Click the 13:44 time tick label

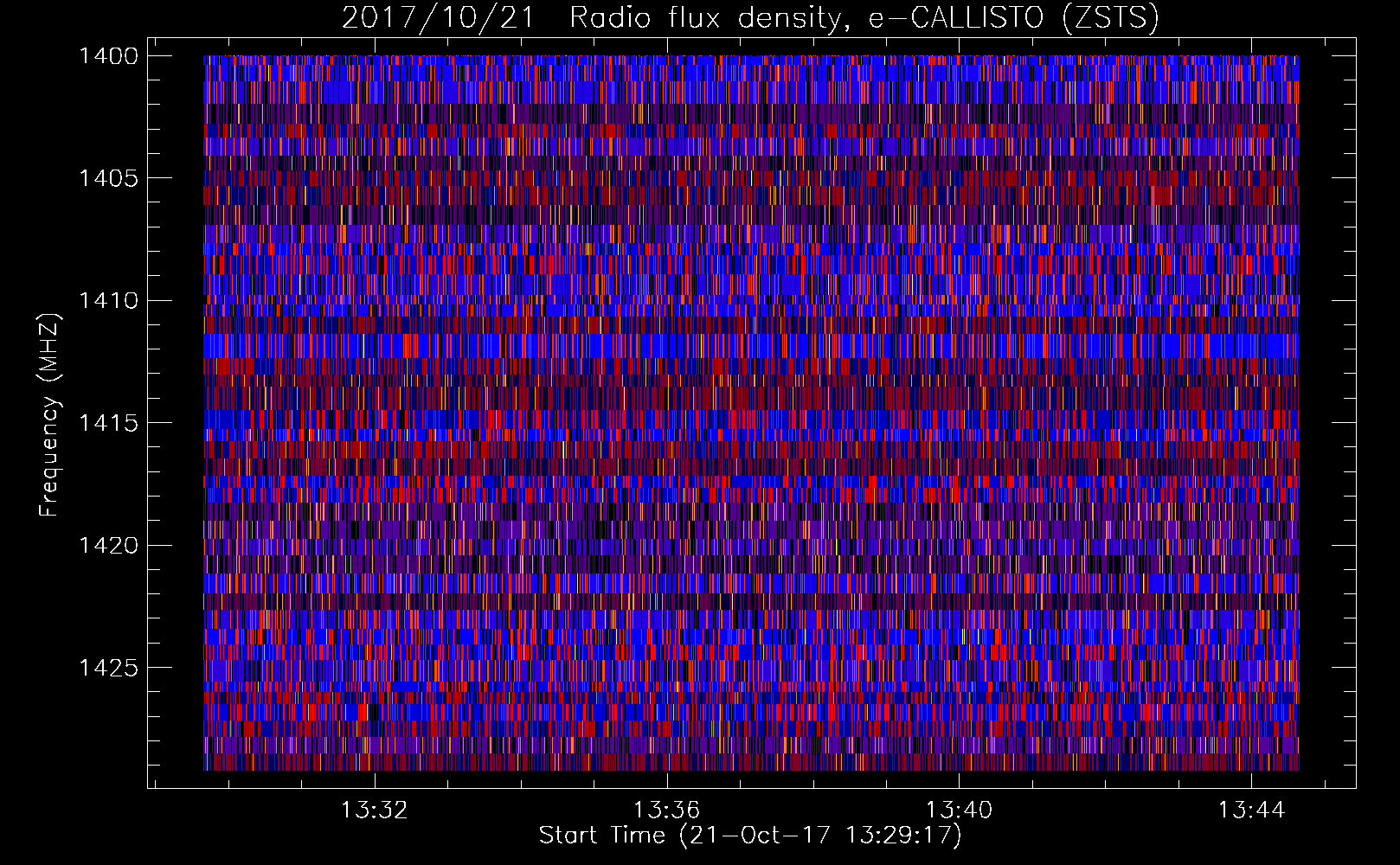1251,811
